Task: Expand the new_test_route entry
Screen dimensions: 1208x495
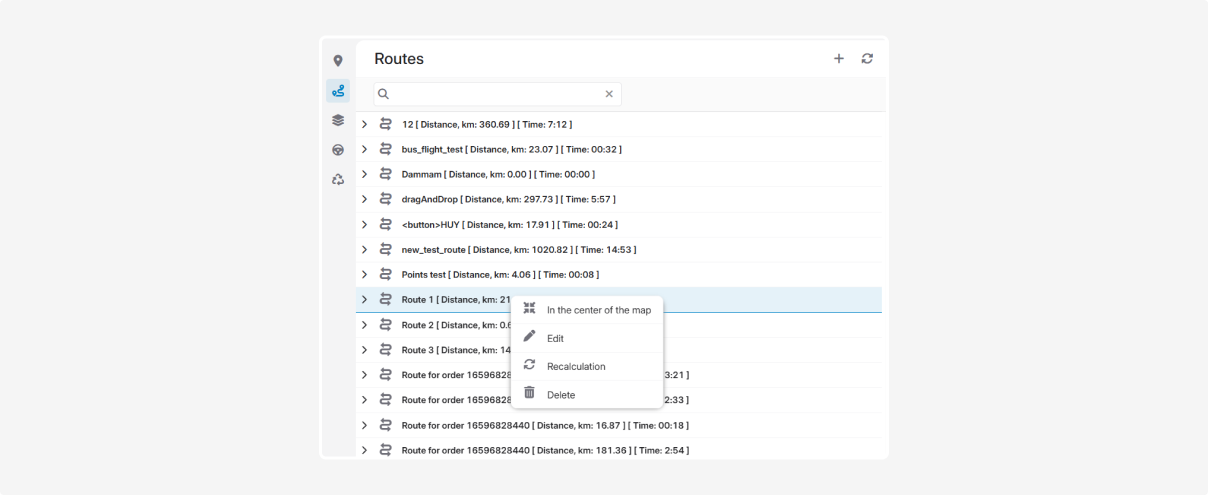Action: point(365,249)
